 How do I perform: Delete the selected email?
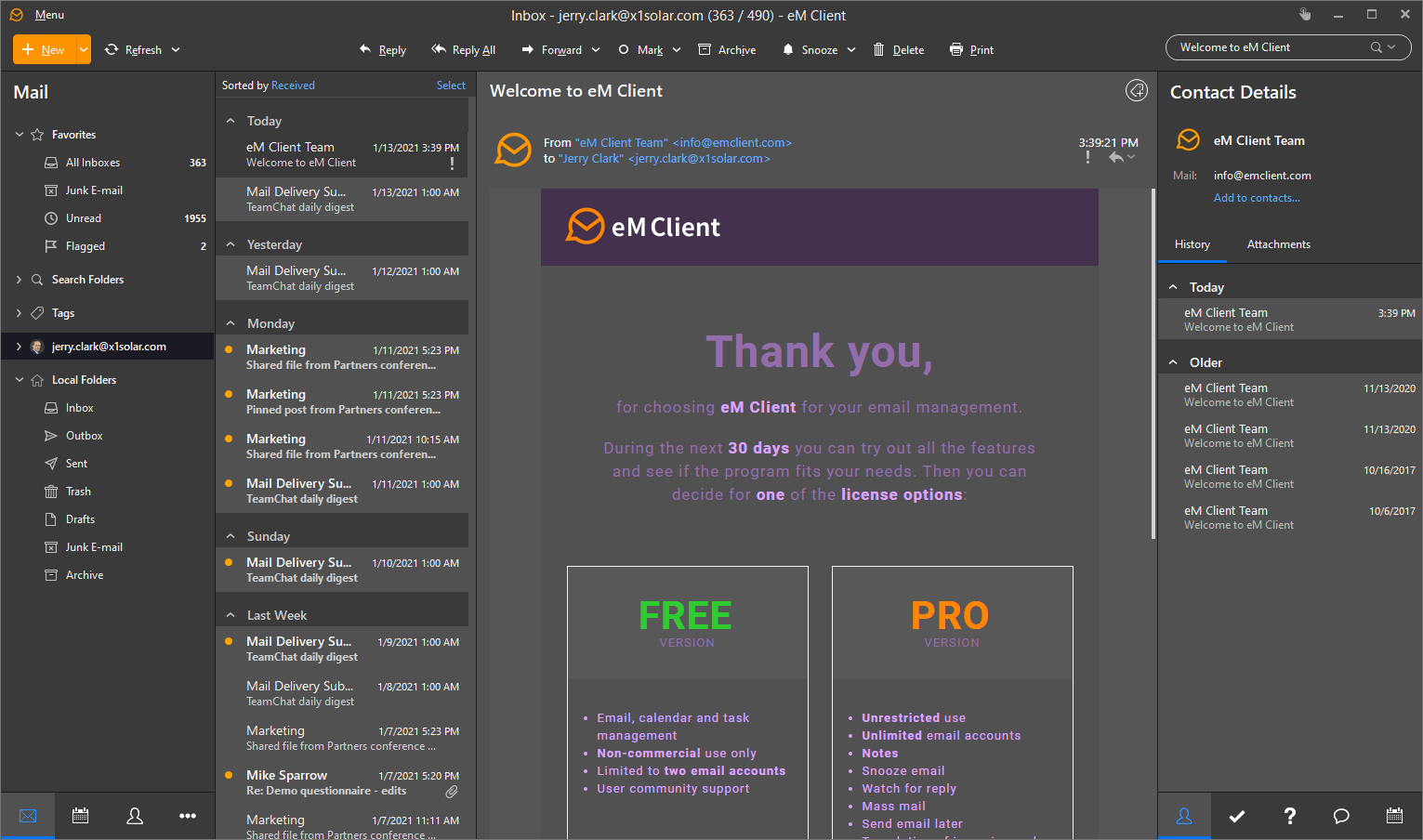pos(898,50)
